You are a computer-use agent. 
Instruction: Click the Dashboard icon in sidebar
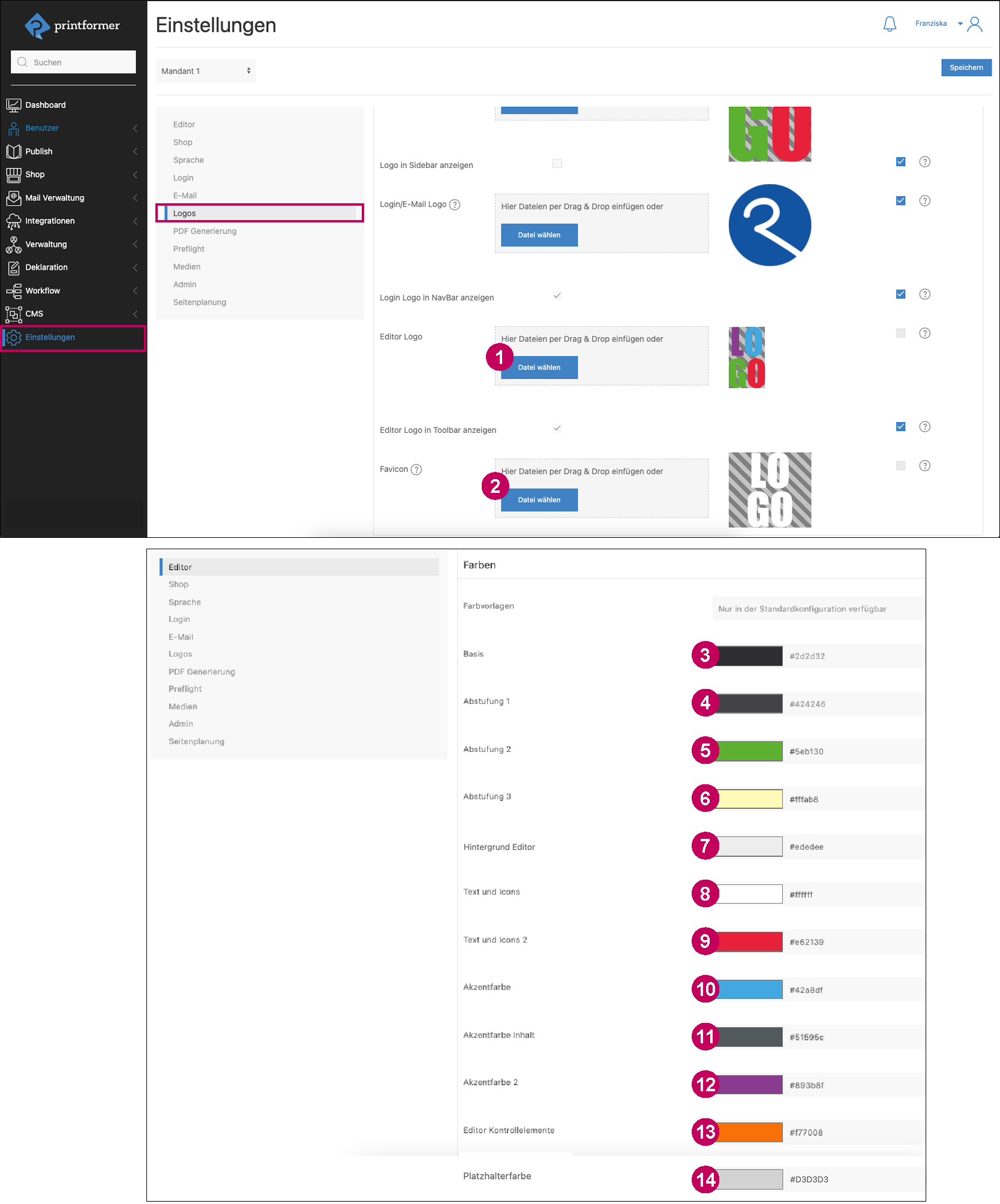click(13, 105)
